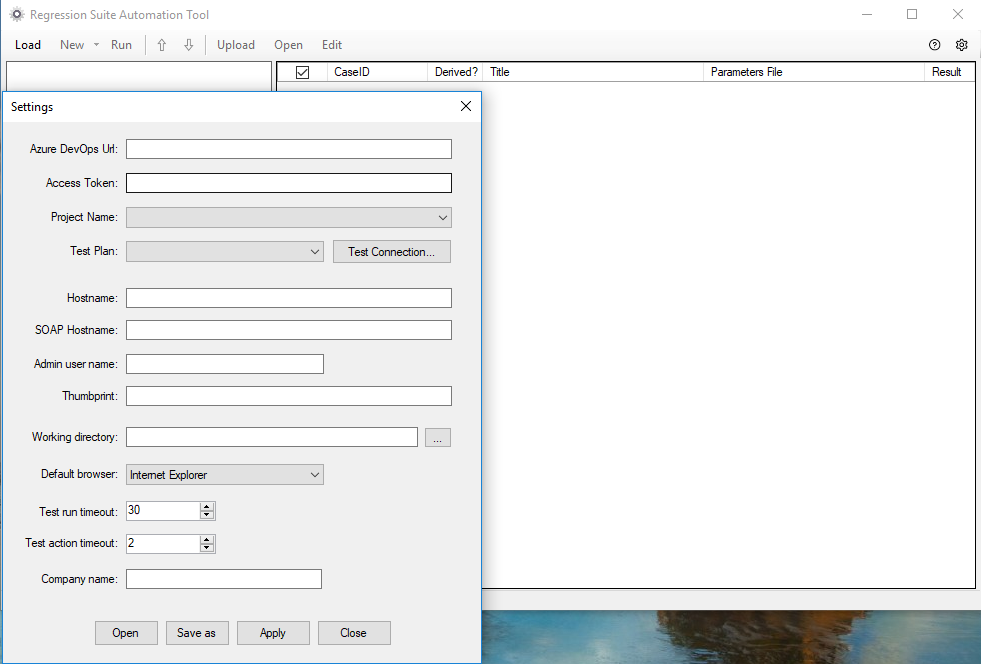Click the Regression Suite Automation Tool logo icon

click(16, 15)
